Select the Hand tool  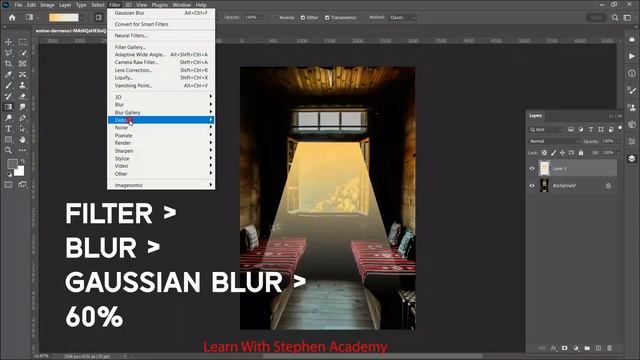point(22,140)
